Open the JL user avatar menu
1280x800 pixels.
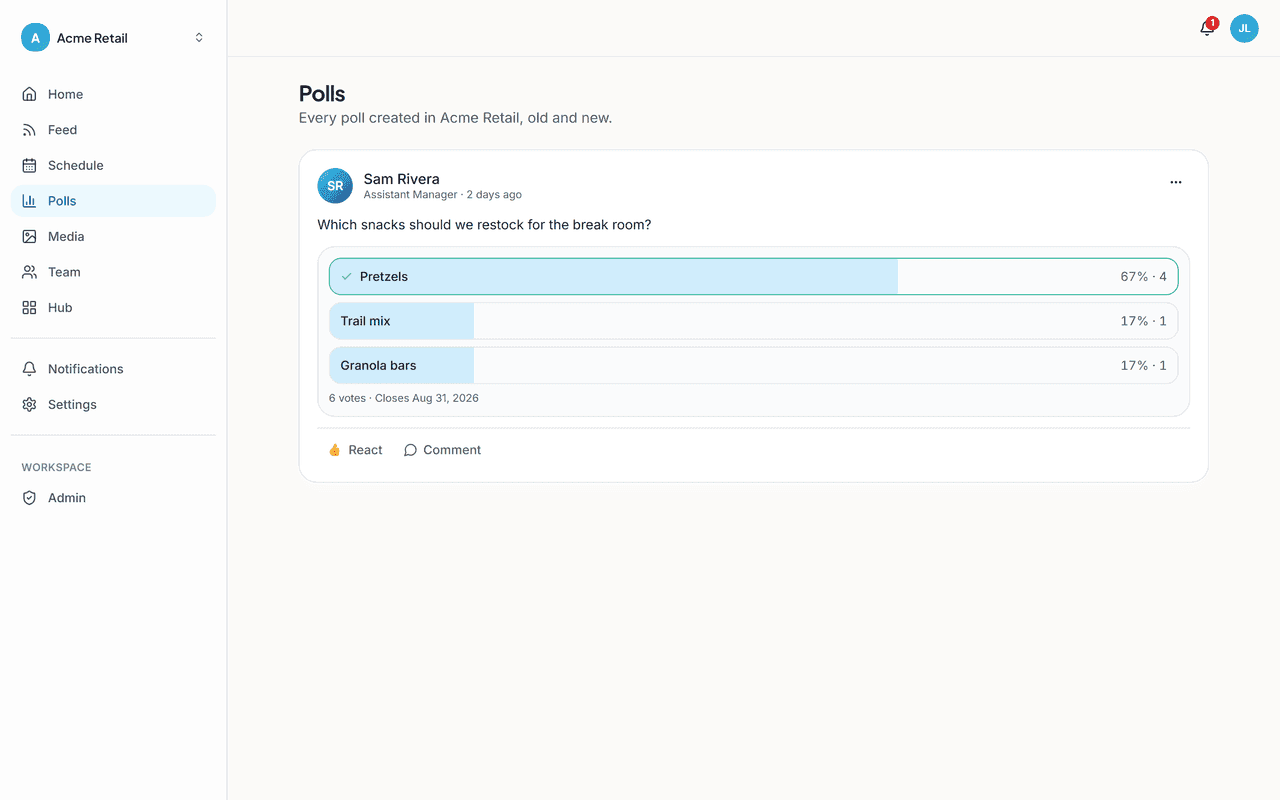pyautogui.click(x=1244, y=28)
